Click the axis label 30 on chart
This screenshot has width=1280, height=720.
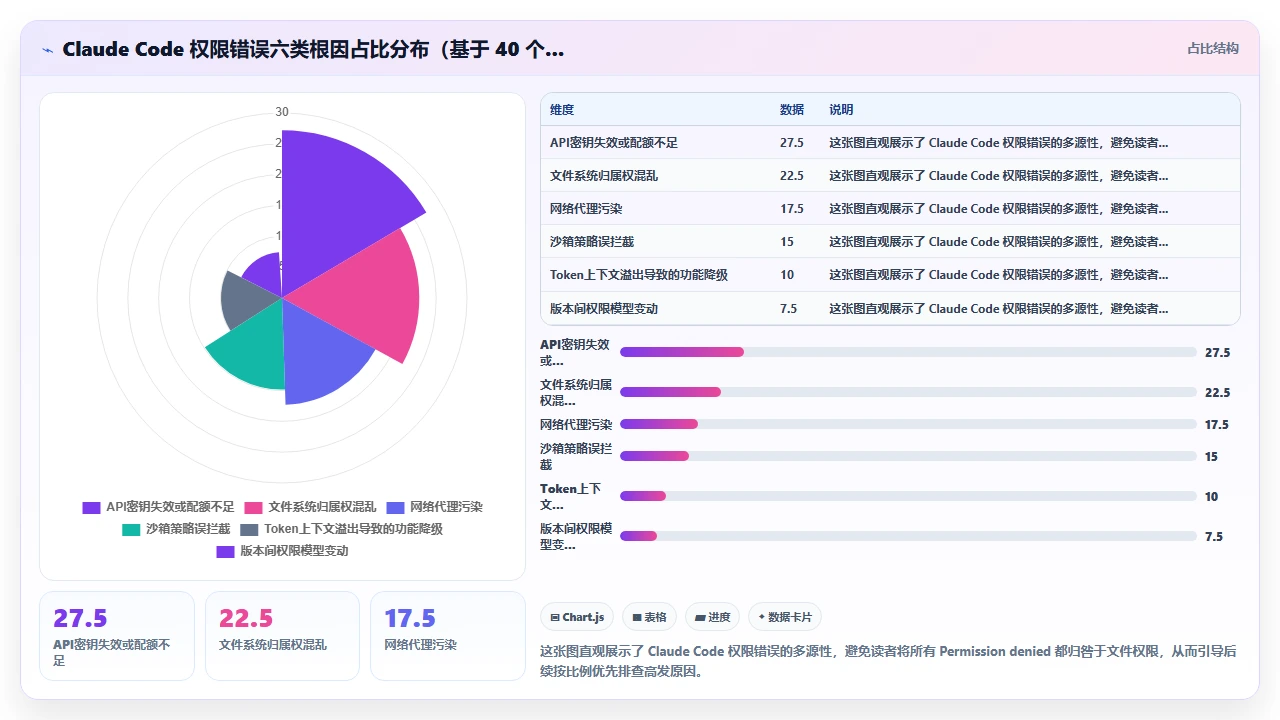pos(282,112)
